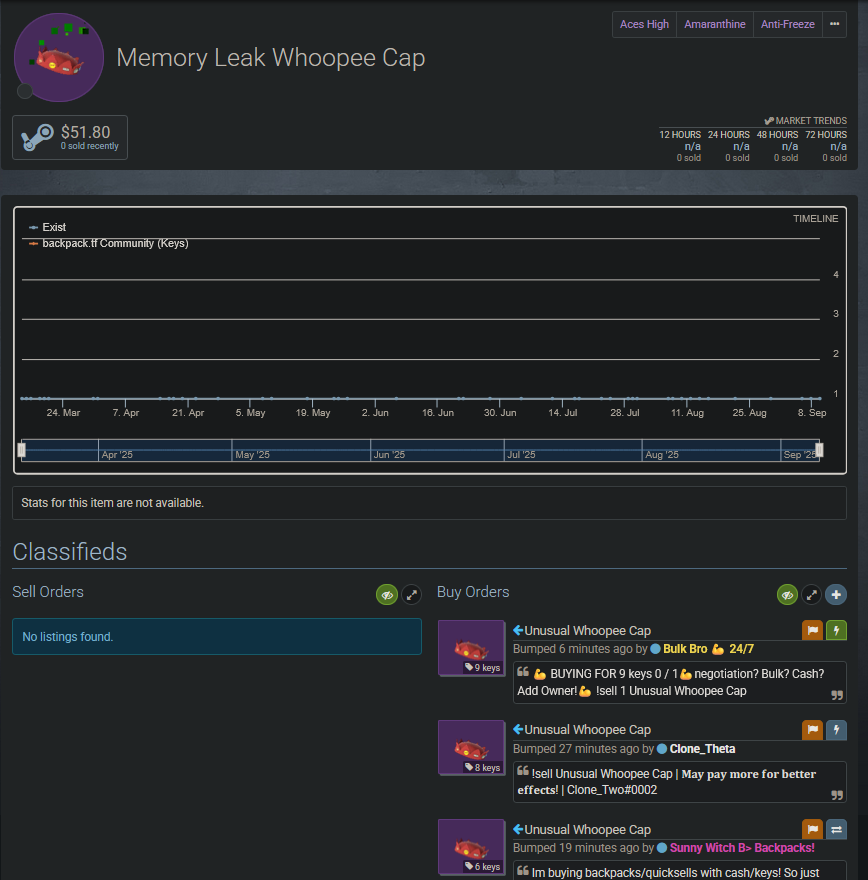Image resolution: width=868 pixels, height=880 pixels.
Task: Report Clone_Theta listing with flag icon
Action: 812,730
